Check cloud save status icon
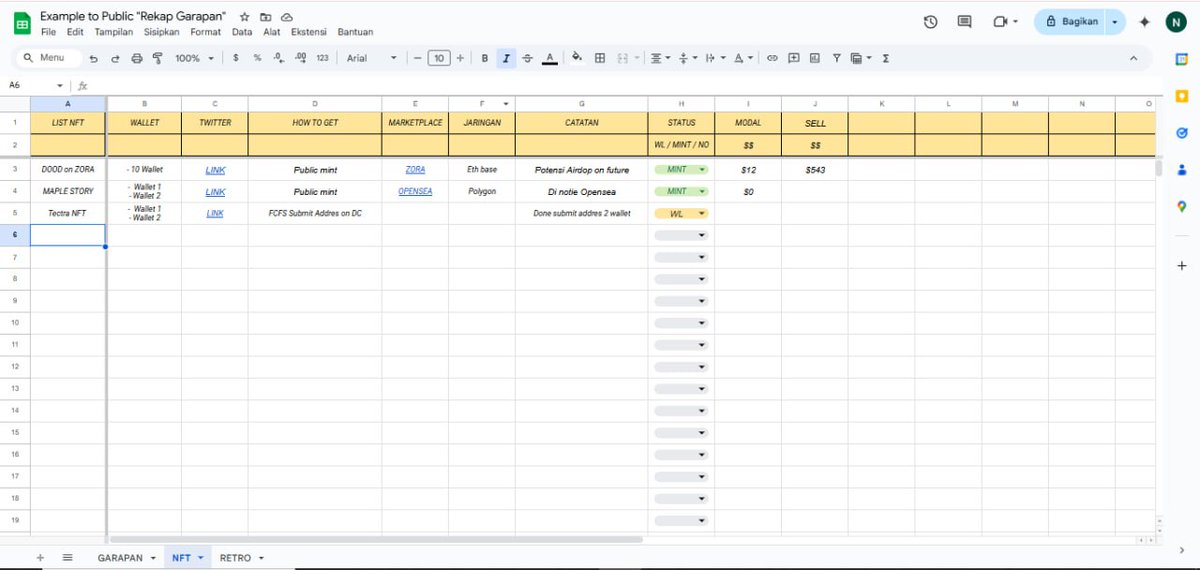The image size is (1200, 570). tap(287, 18)
